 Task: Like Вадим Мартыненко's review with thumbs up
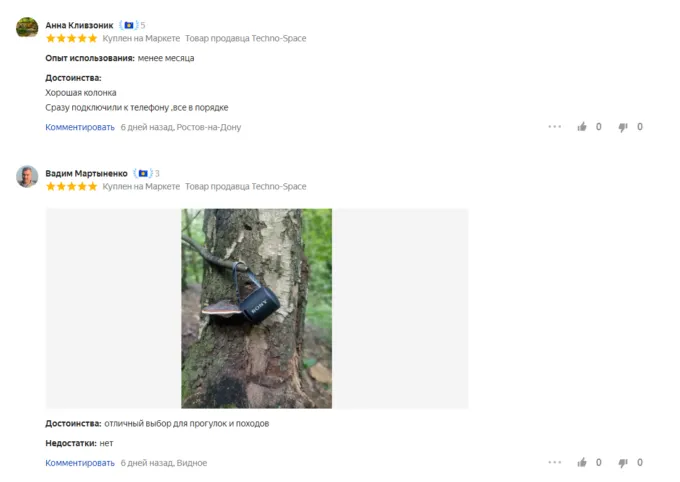coord(582,462)
